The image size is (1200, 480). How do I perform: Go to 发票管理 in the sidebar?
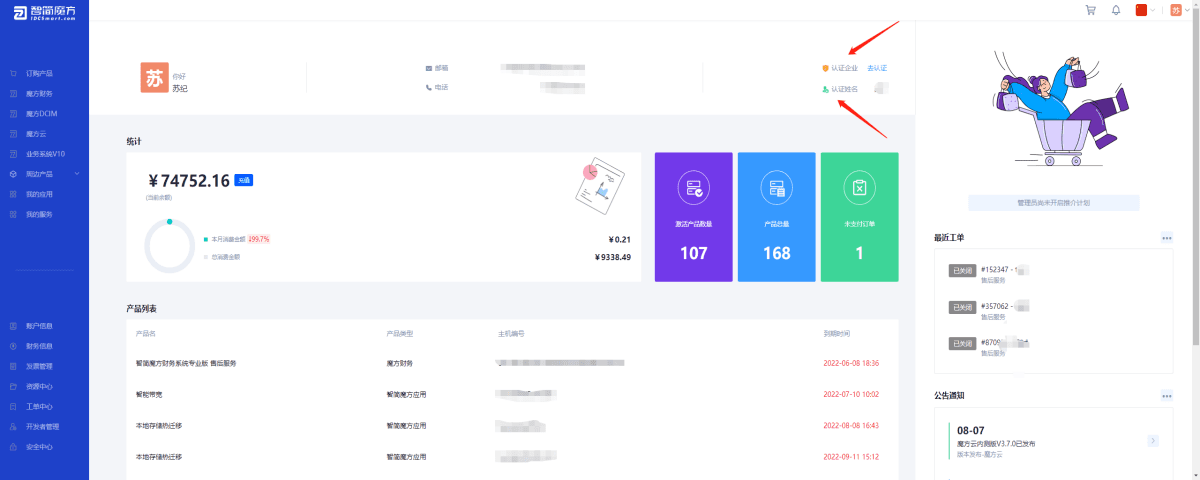40,366
